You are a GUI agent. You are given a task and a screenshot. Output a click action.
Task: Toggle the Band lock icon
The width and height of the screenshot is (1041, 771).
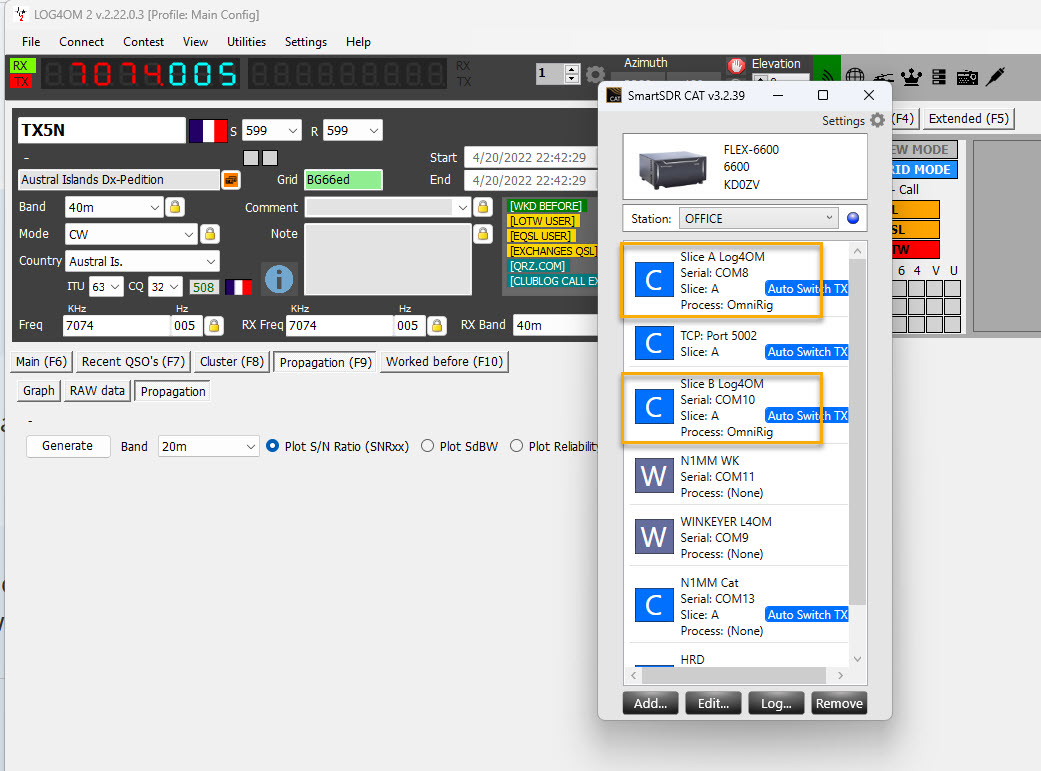175,207
